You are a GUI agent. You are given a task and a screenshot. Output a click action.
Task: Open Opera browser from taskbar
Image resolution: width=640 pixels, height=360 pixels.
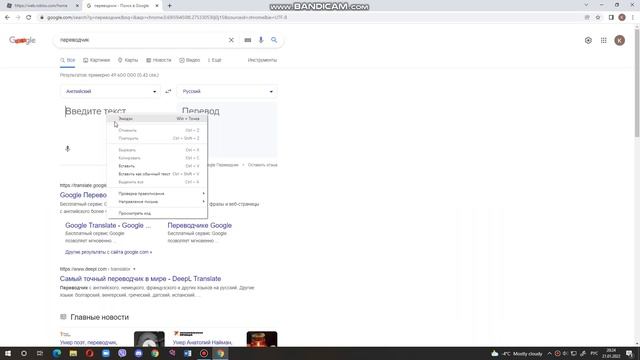pos(89,353)
